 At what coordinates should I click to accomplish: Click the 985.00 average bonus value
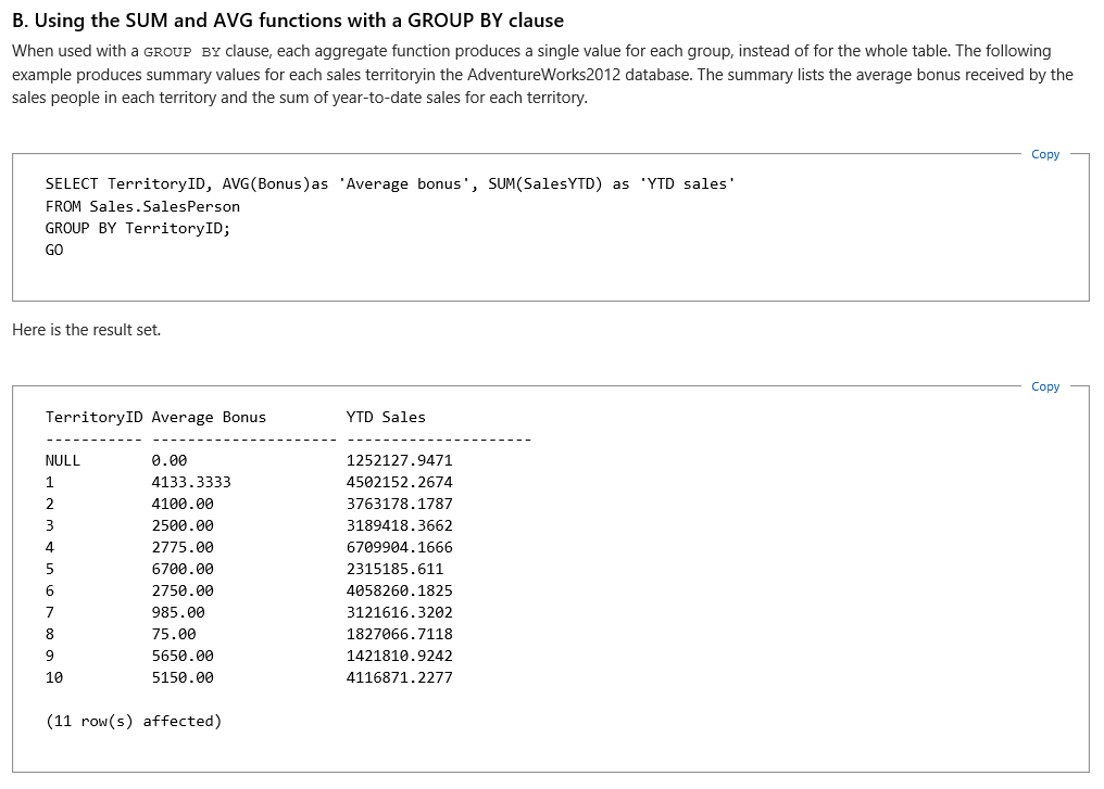click(178, 612)
